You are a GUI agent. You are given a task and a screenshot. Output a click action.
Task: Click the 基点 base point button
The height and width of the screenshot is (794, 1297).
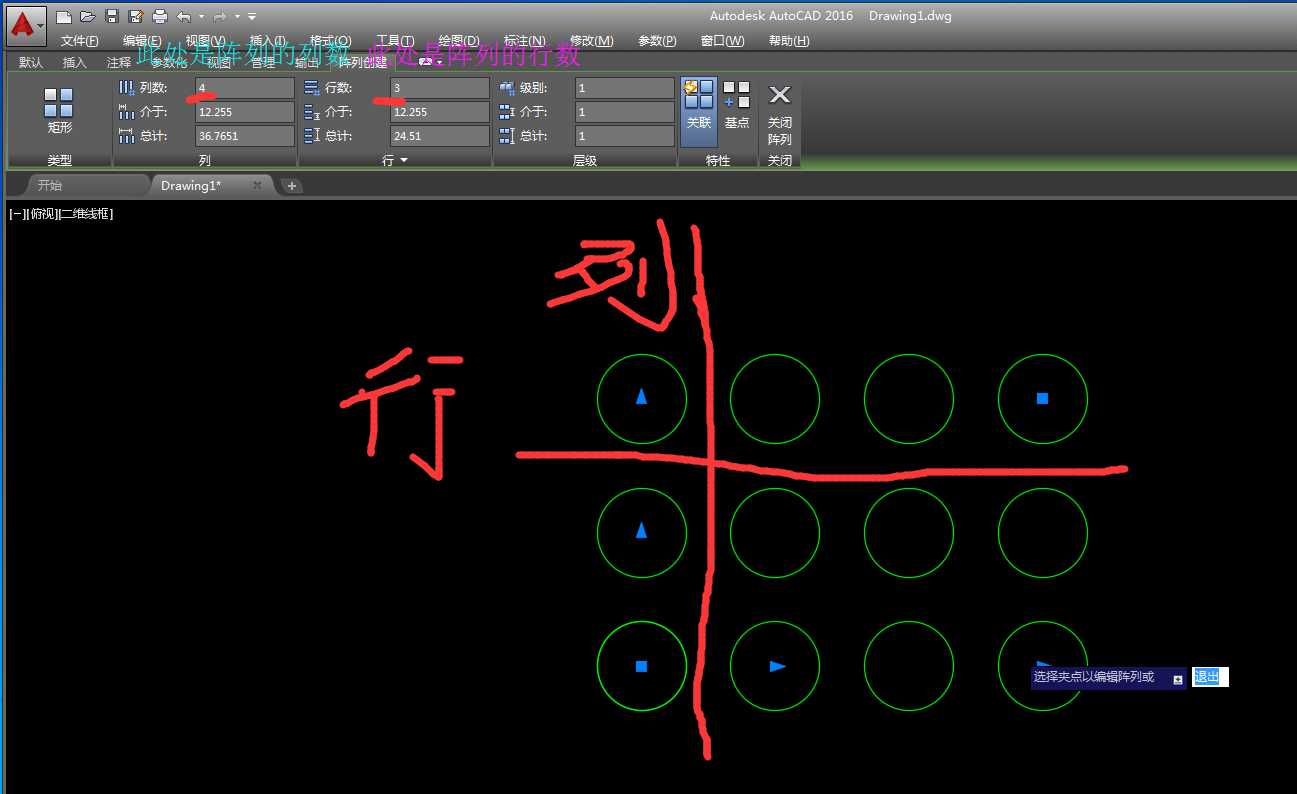pyautogui.click(x=737, y=106)
